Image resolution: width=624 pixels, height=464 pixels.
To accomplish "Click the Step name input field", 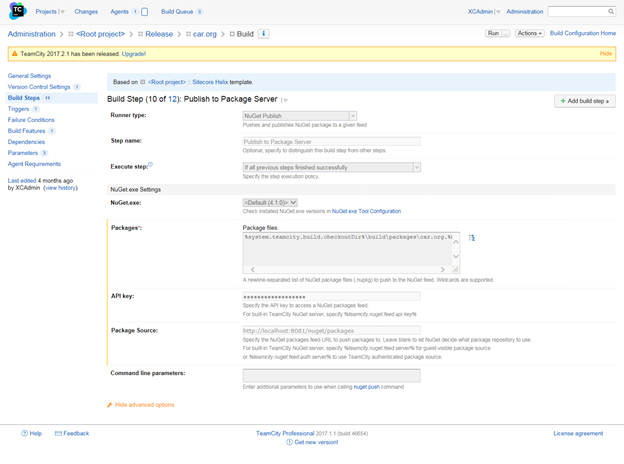I will tap(332, 142).
